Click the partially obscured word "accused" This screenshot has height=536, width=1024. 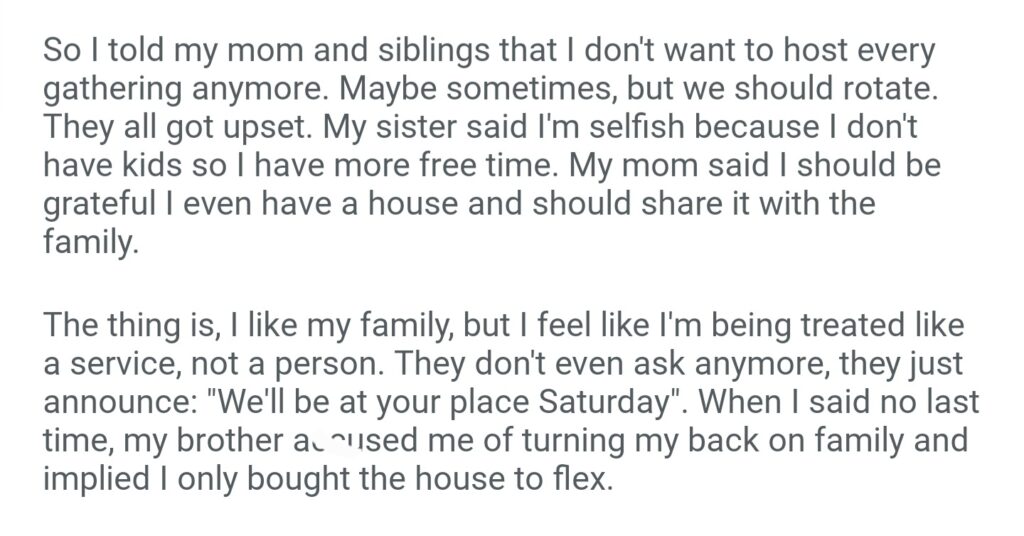pos(339,441)
